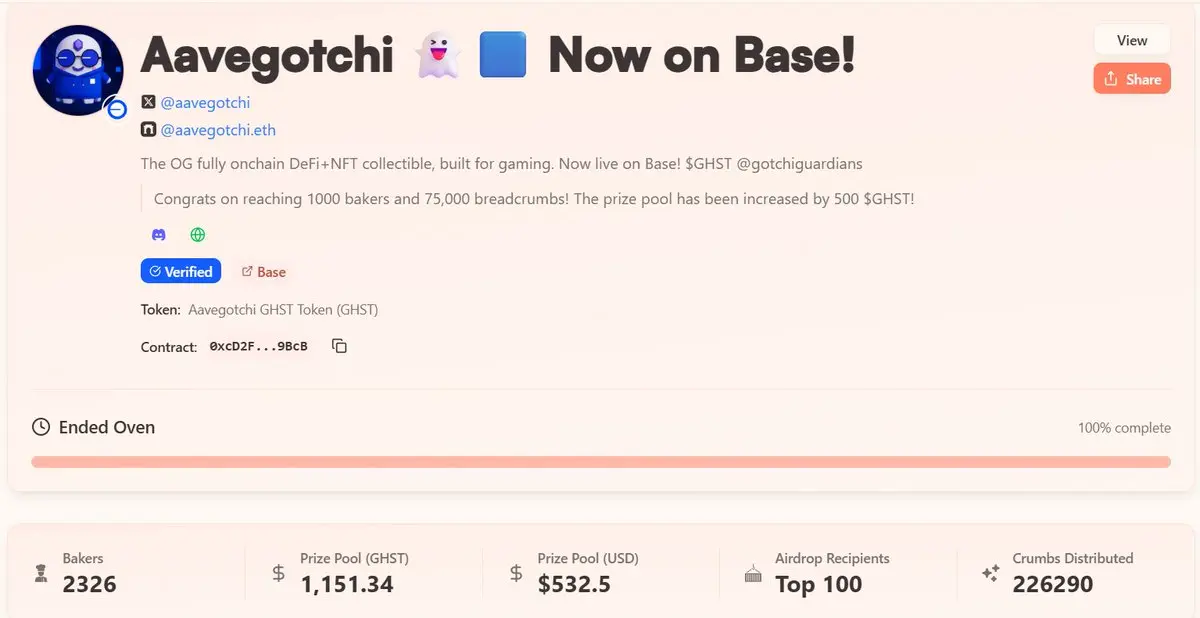Share this Aavegotchi campaign
Viewport: 1200px width, 618px height.
click(x=1132, y=79)
